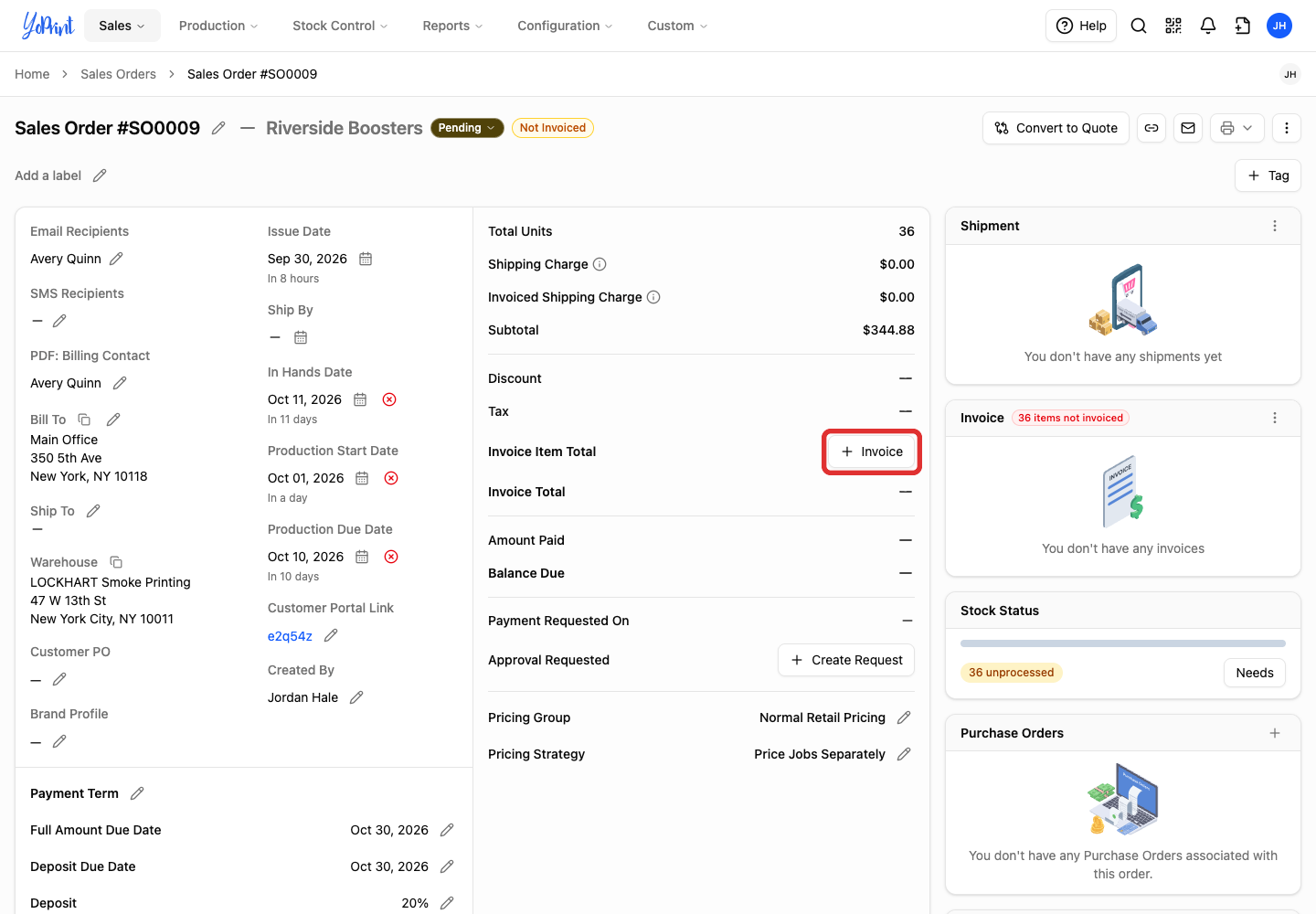Open the order's three-dot more options menu
Viewport: 1316px width, 914px height.
click(x=1287, y=128)
